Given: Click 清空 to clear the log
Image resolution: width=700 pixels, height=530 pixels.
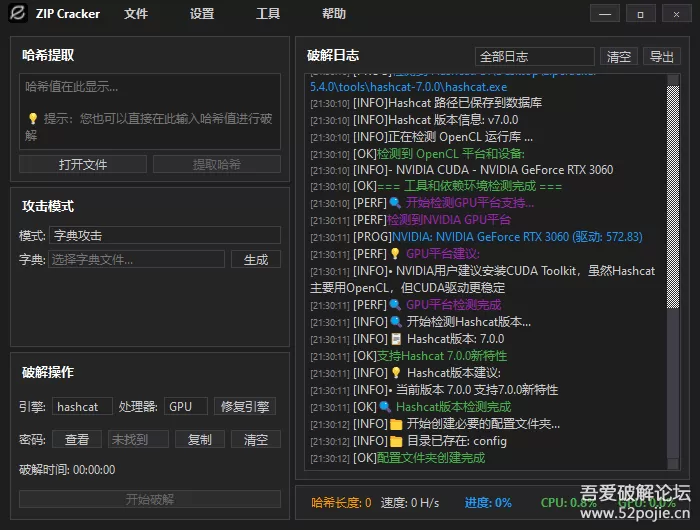Looking at the screenshot, I should pos(619,57).
